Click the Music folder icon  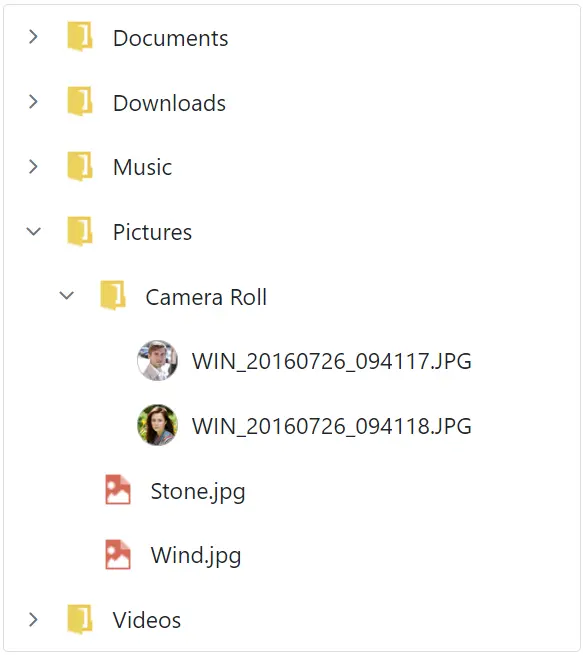(80, 166)
